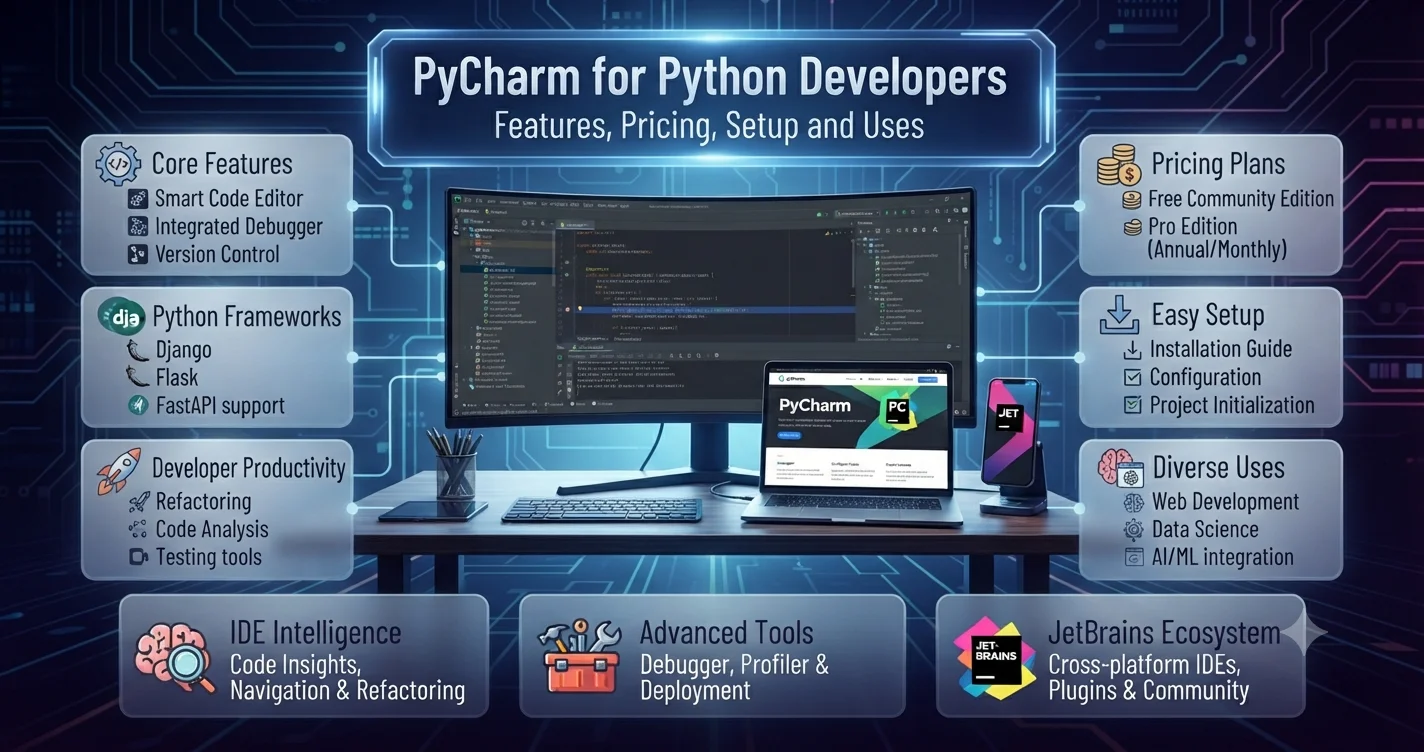Click the PC logo on the laptop screen
1424x752 pixels.
896,413
